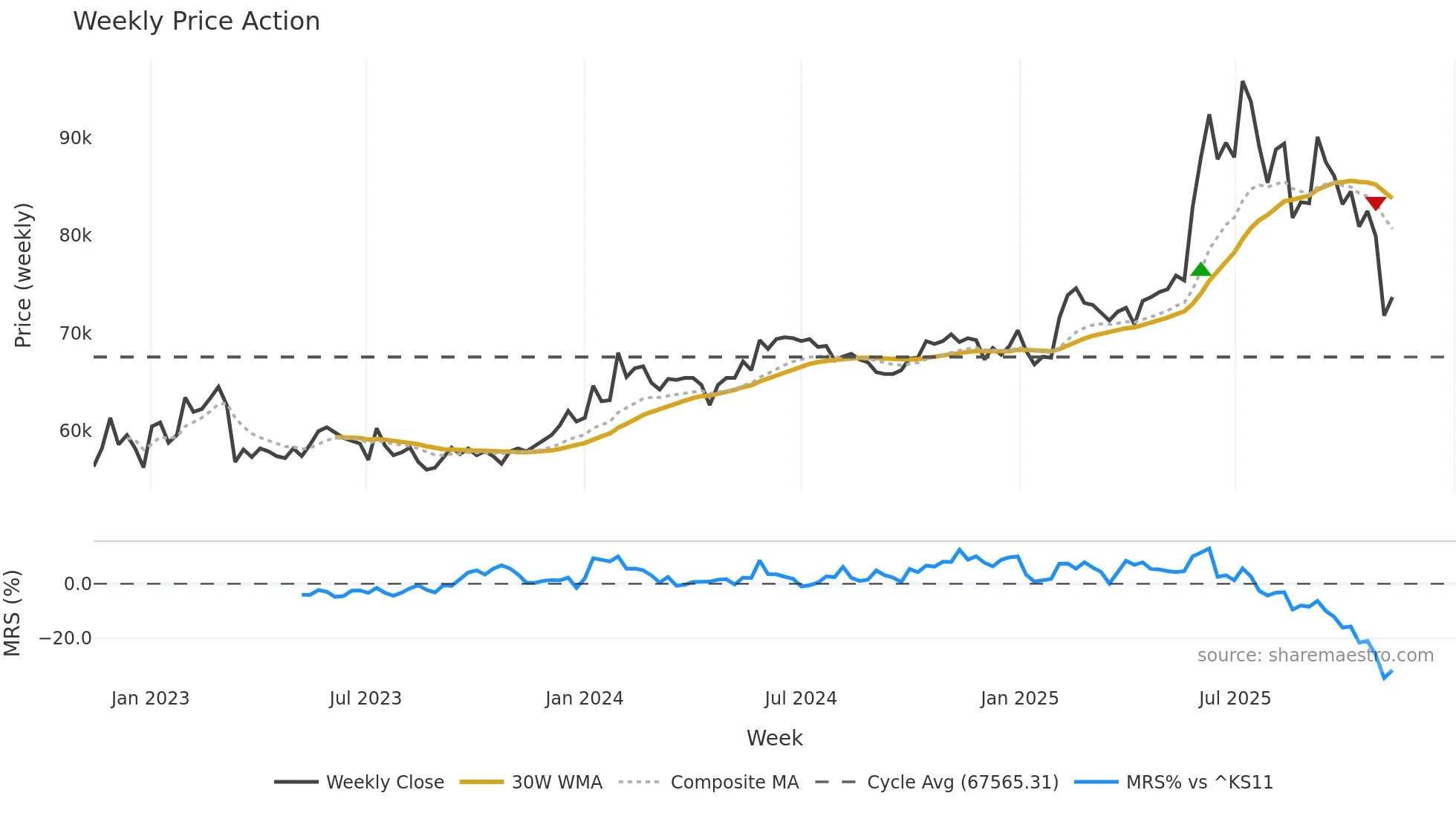Click the red down-triangle sell marker
This screenshot has width=1456, height=819.
click(1375, 203)
